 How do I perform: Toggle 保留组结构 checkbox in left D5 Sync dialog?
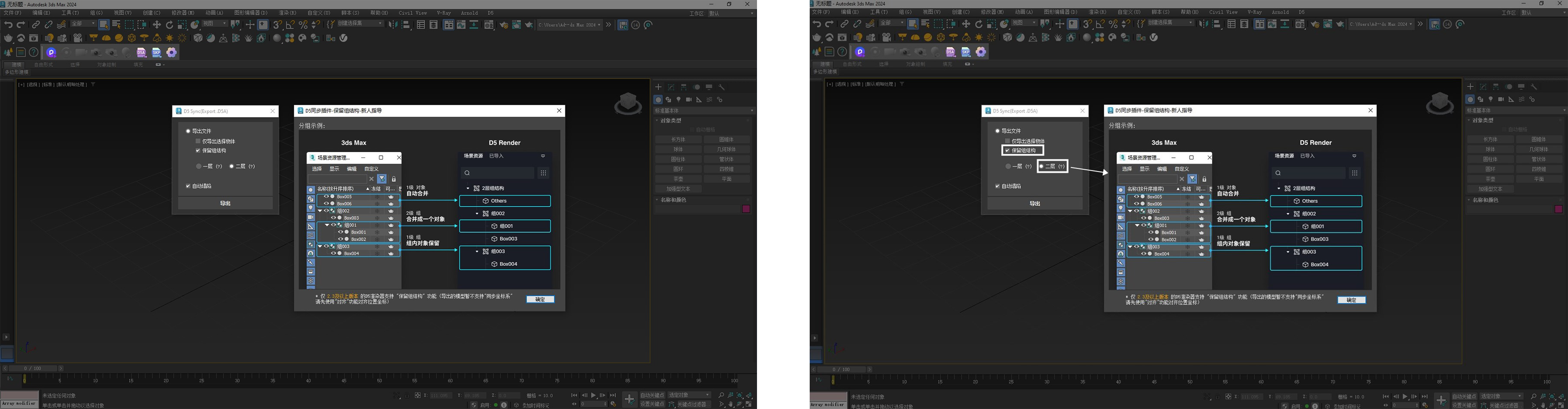coord(198,151)
